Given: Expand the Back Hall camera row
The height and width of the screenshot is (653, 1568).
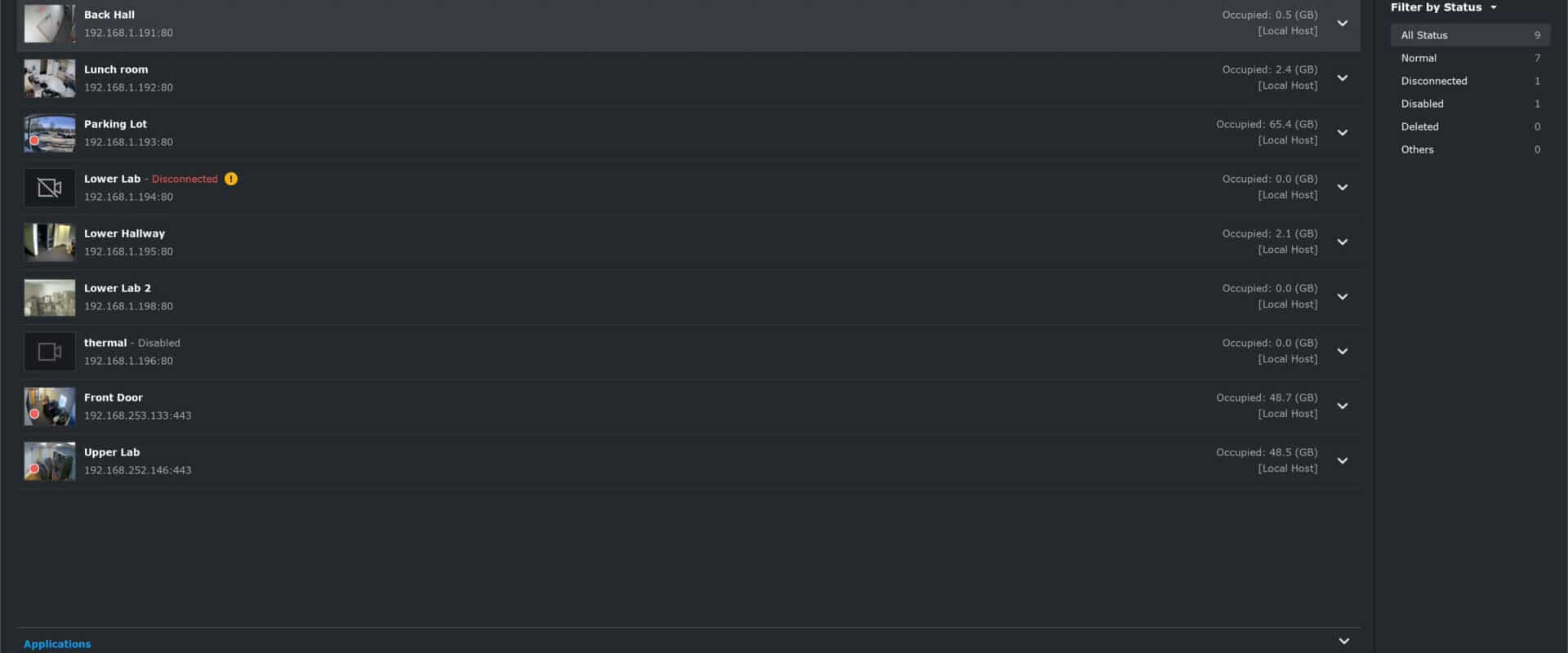Looking at the screenshot, I should pyautogui.click(x=1342, y=24).
